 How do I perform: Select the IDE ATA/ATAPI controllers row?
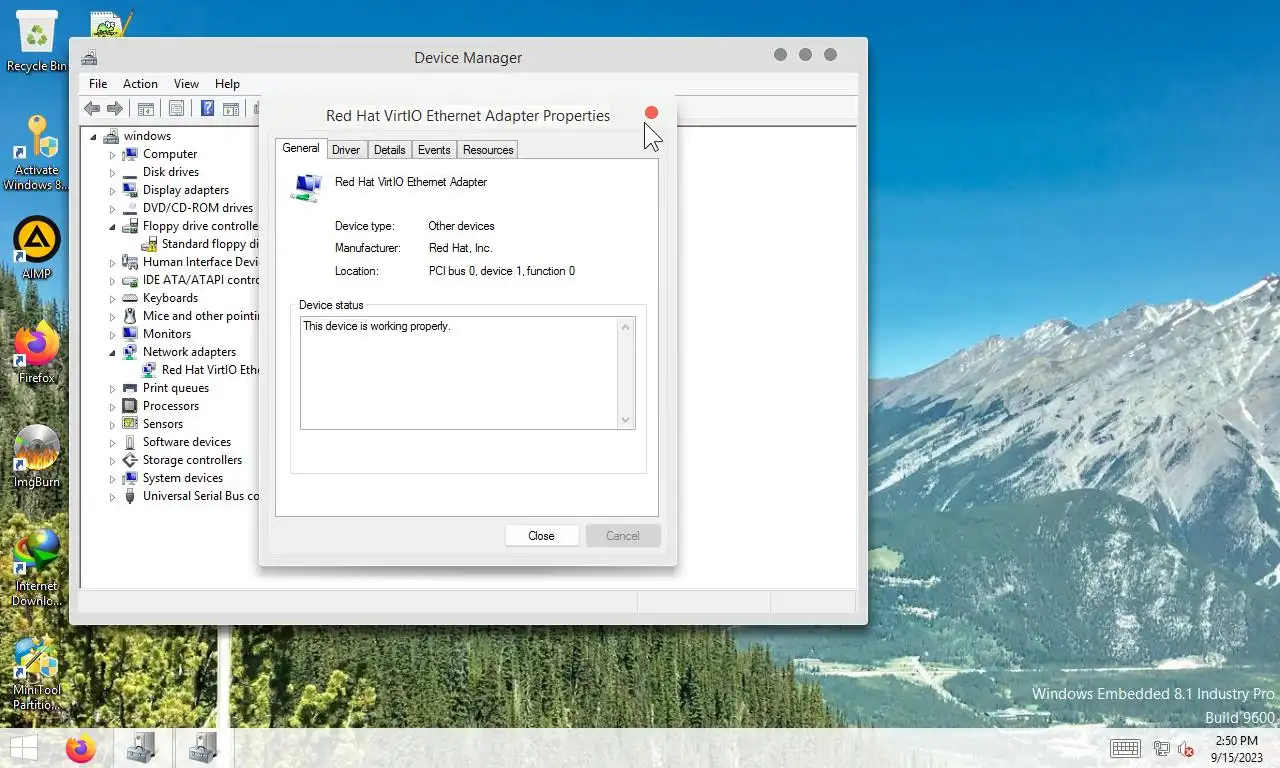coord(191,280)
